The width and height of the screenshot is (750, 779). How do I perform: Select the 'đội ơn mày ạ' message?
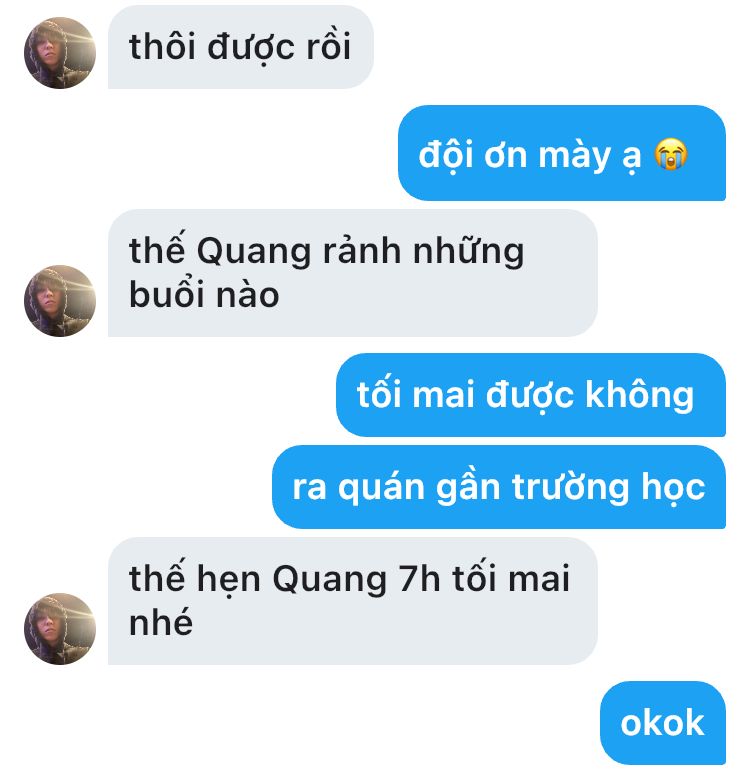[562, 153]
